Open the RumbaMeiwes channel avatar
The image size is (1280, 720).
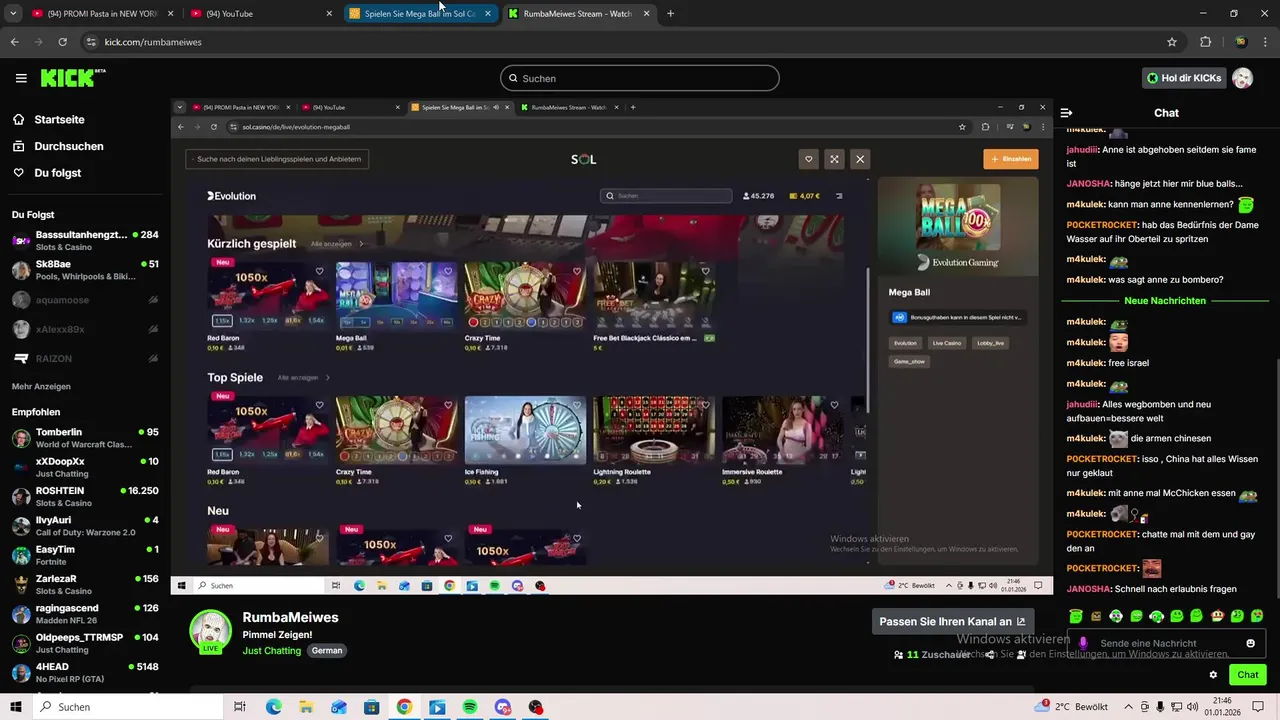[211, 630]
